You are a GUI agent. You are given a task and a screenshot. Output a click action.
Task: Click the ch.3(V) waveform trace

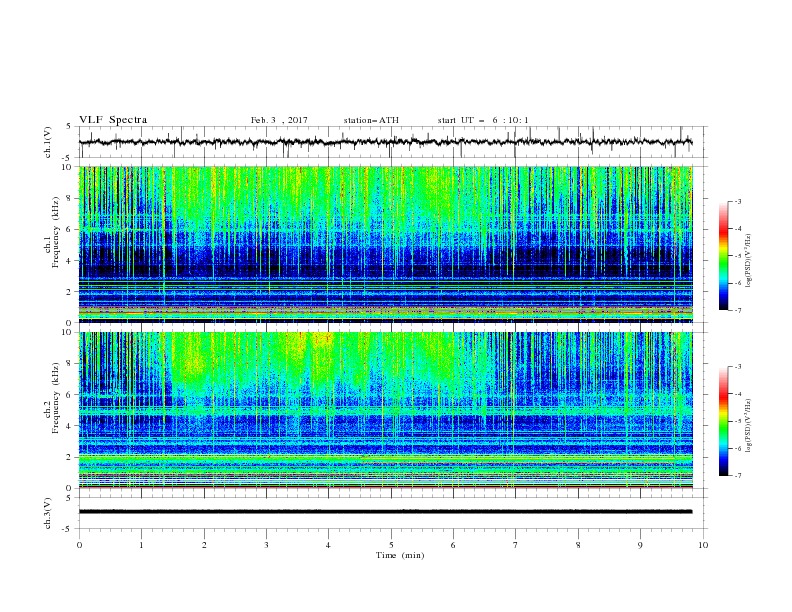pos(386,512)
